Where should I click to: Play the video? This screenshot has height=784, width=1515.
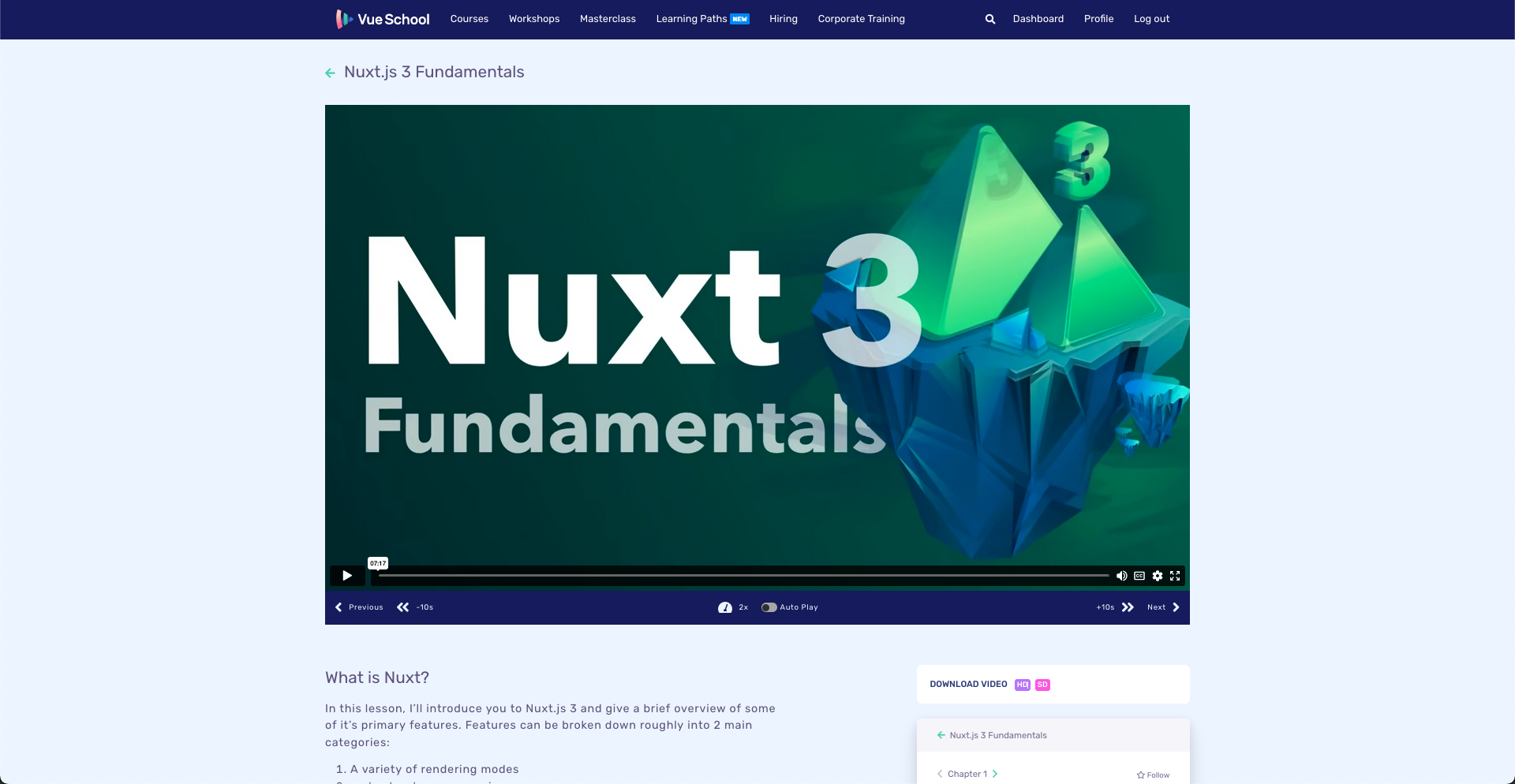[x=347, y=576]
